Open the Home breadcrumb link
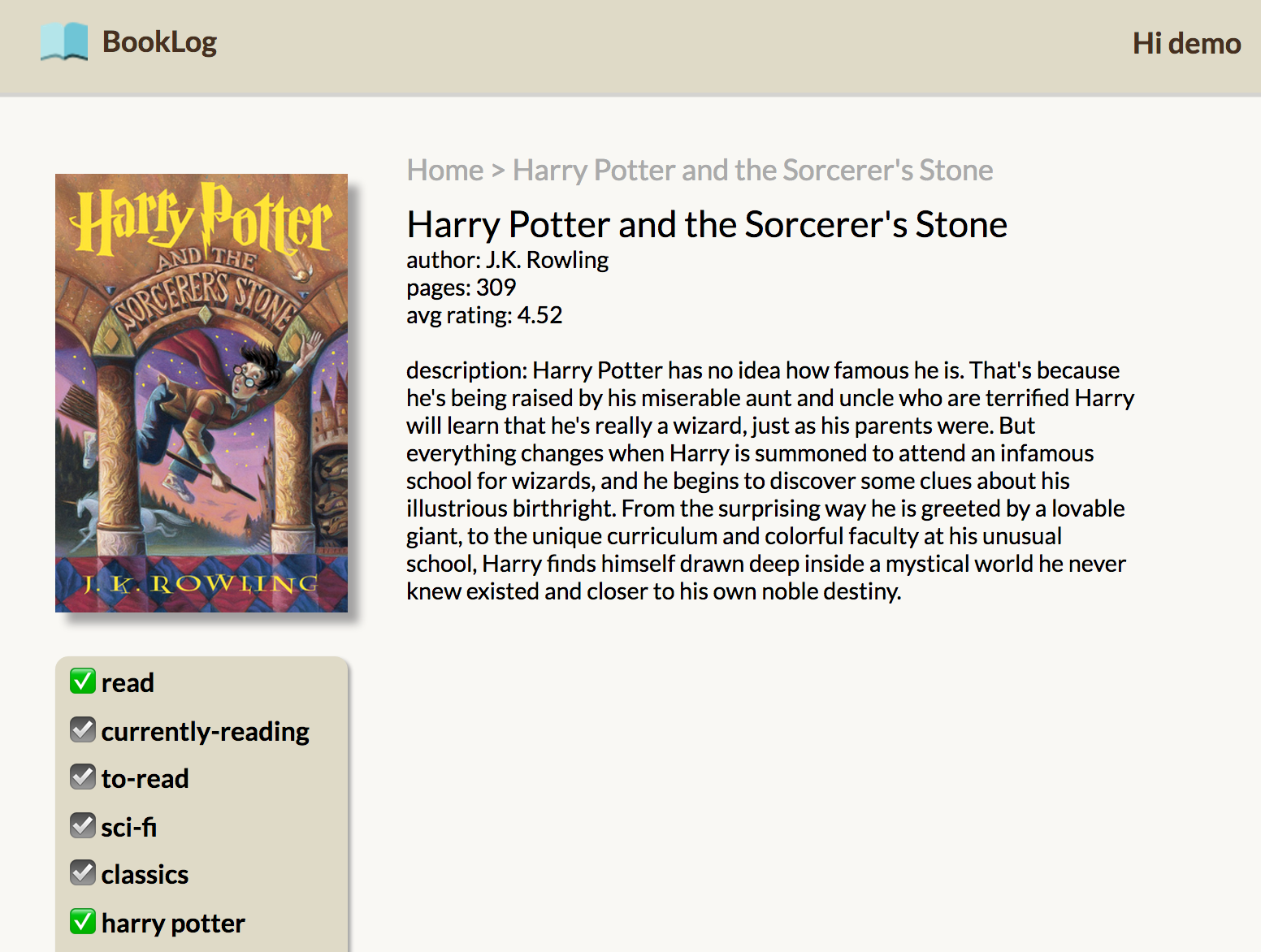Image resolution: width=1261 pixels, height=952 pixels. 444,170
